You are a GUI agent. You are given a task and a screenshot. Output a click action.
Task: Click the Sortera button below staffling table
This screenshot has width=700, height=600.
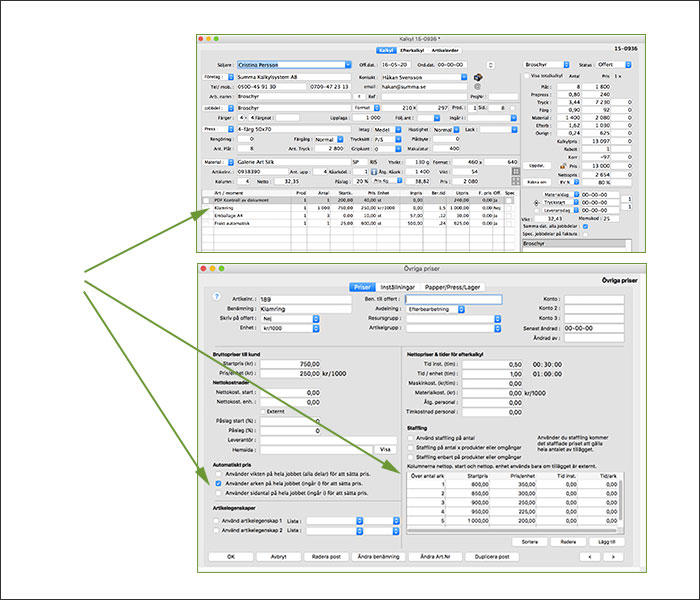pyautogui.click(x=530, y=542)
